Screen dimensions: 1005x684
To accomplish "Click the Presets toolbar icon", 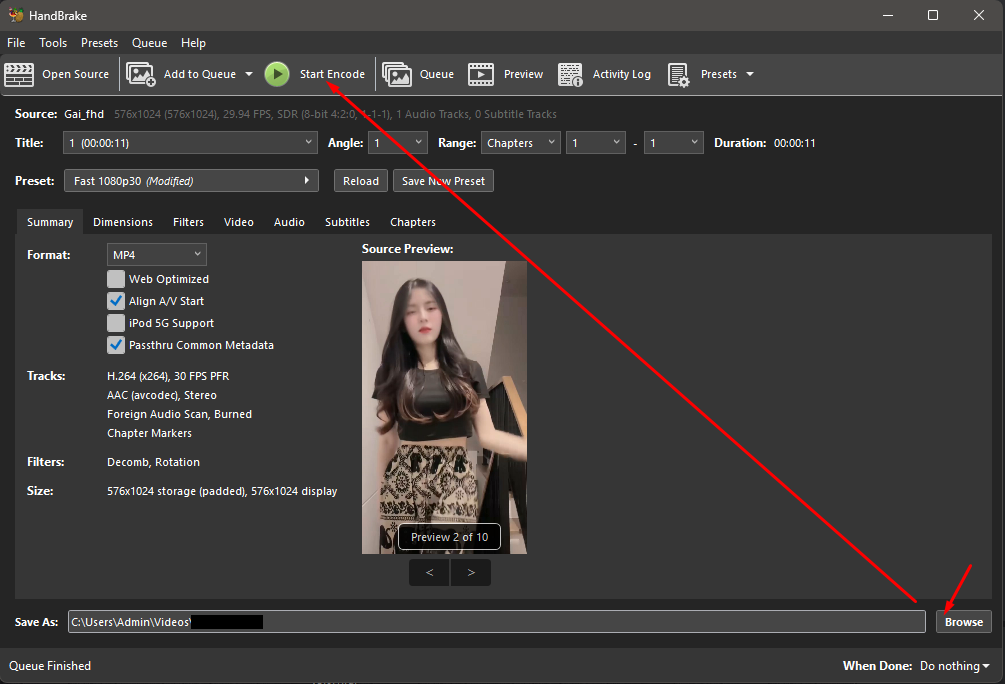I will click(679, 74).
